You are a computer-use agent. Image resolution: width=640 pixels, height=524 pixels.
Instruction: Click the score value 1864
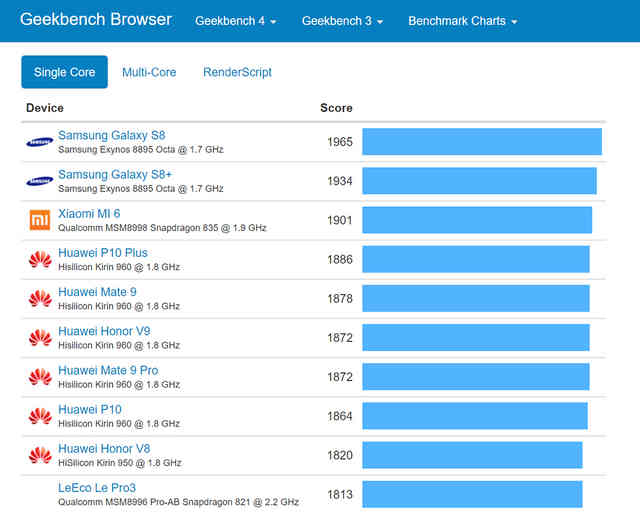340,416
